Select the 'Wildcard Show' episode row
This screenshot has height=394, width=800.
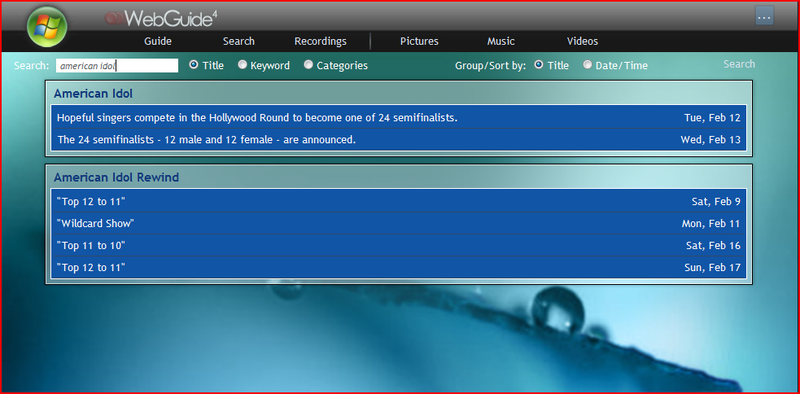(398, 223)
